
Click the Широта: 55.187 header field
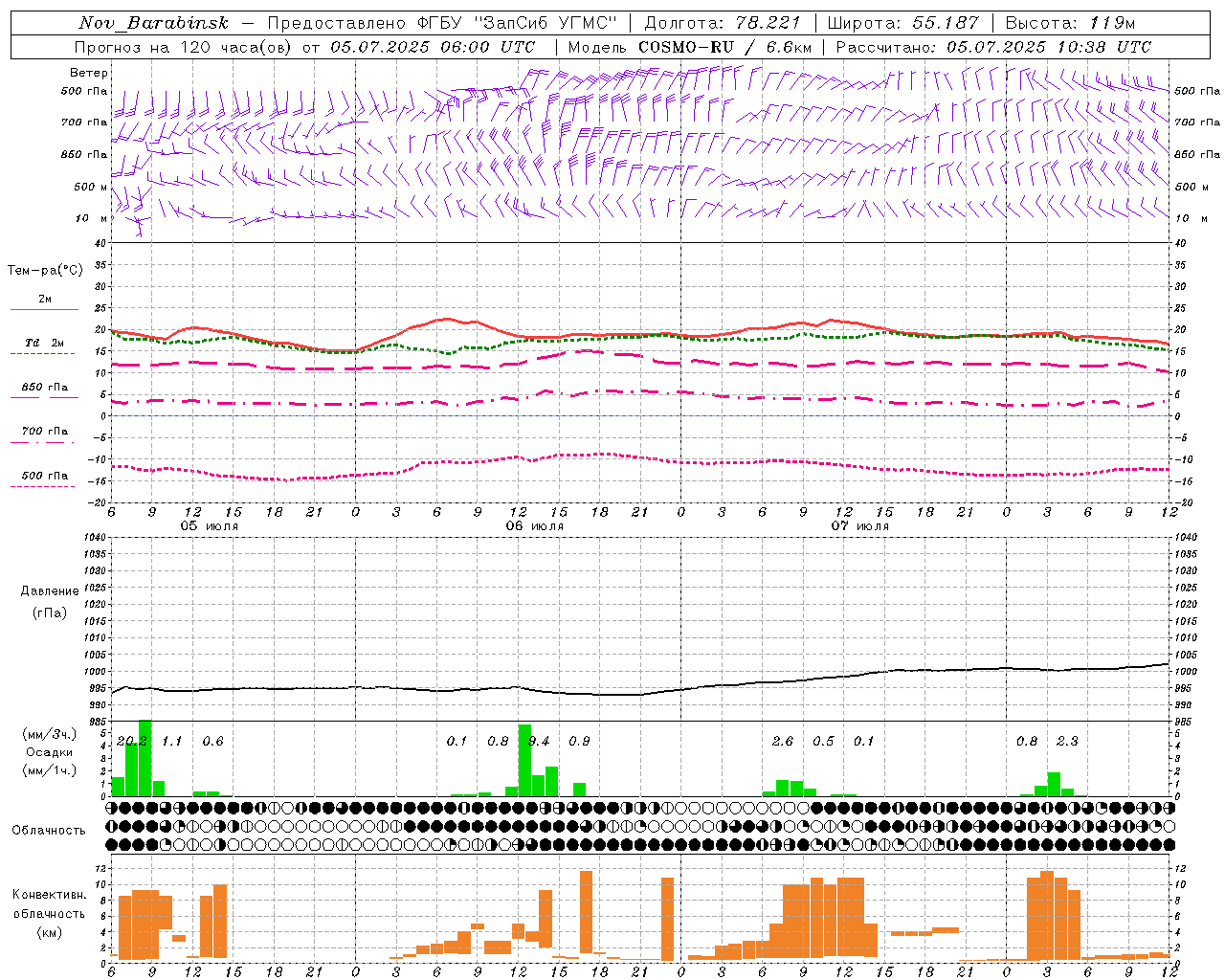(903, 23)
